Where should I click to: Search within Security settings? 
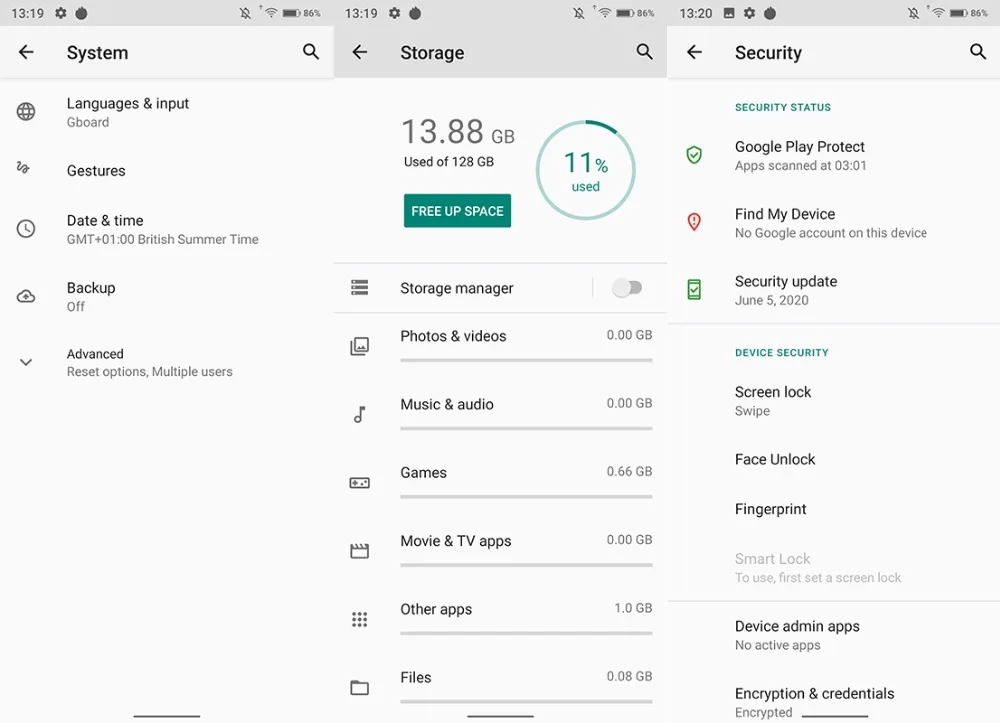[978, 52]
